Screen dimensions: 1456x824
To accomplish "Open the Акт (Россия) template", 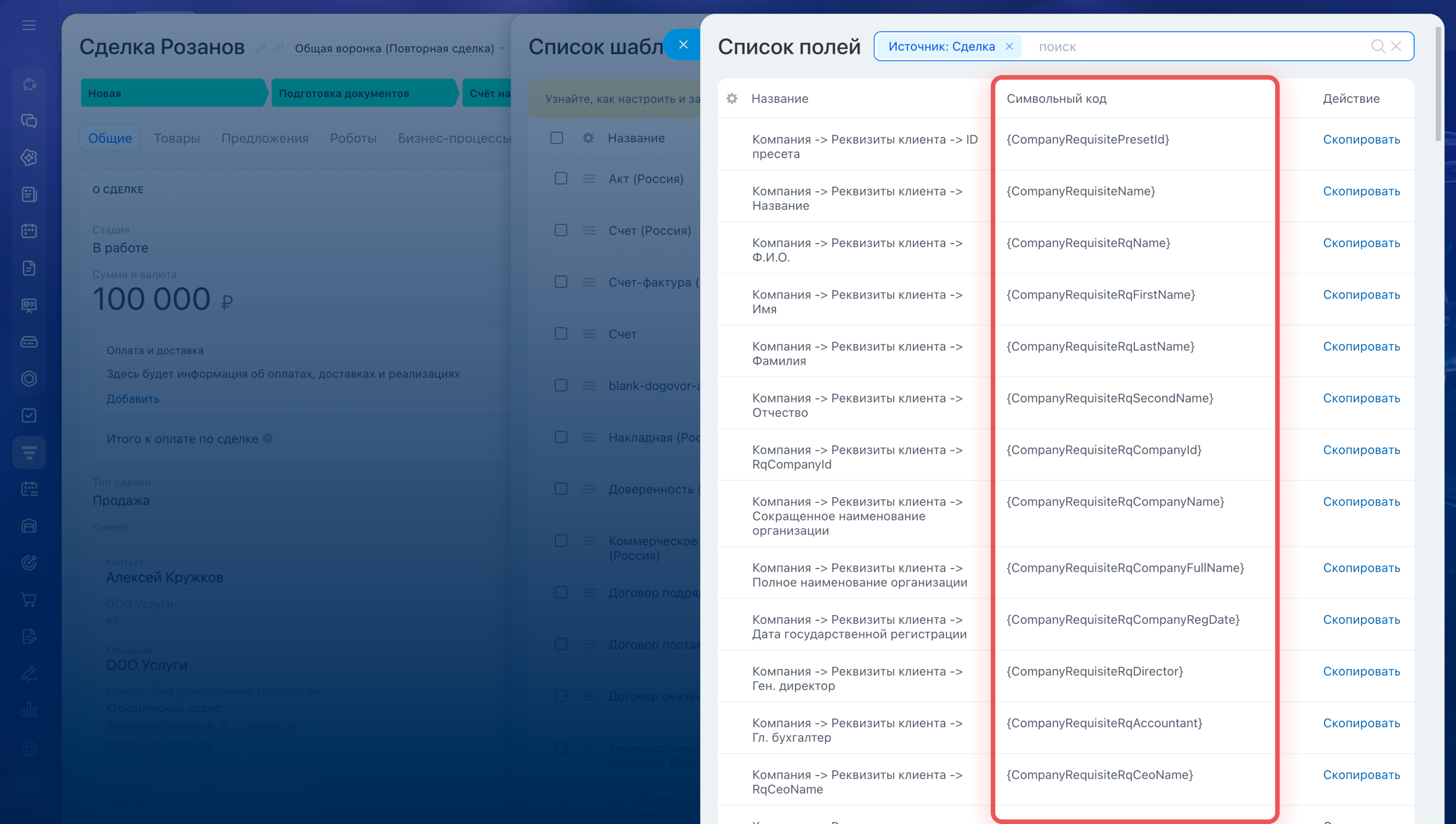I will [x=646, y=179].
